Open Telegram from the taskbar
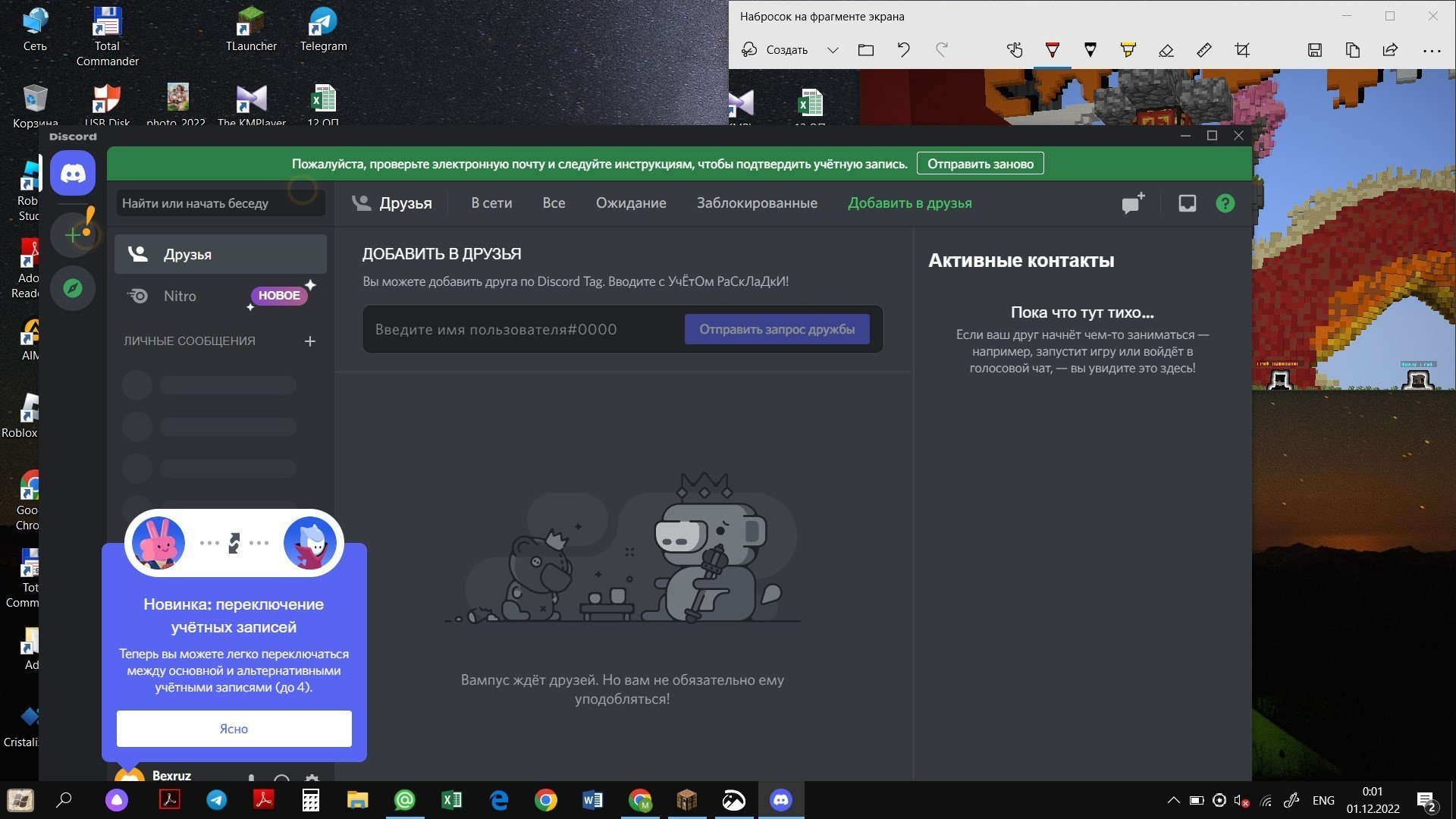 point(217,800)
